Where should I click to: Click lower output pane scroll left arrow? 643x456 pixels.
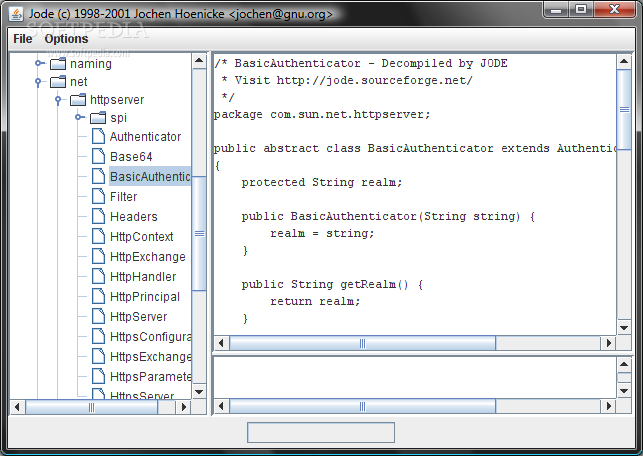(221, 406)
